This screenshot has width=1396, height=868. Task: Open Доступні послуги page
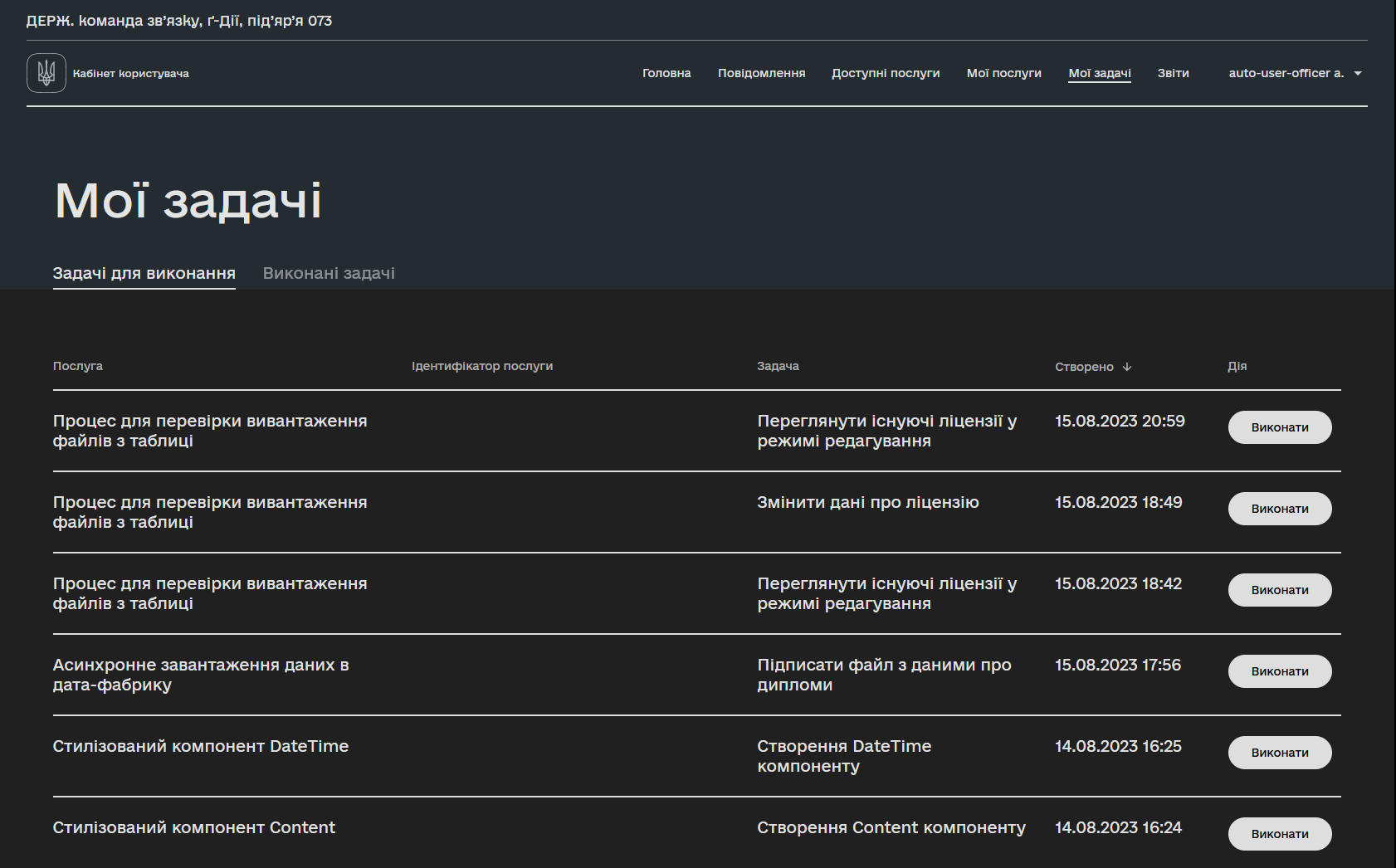pyautogui.click(x=886, y=73)
